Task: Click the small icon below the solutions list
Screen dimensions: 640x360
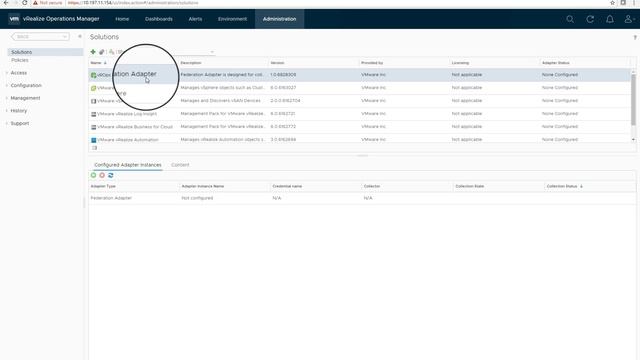Action: [94, 148]
